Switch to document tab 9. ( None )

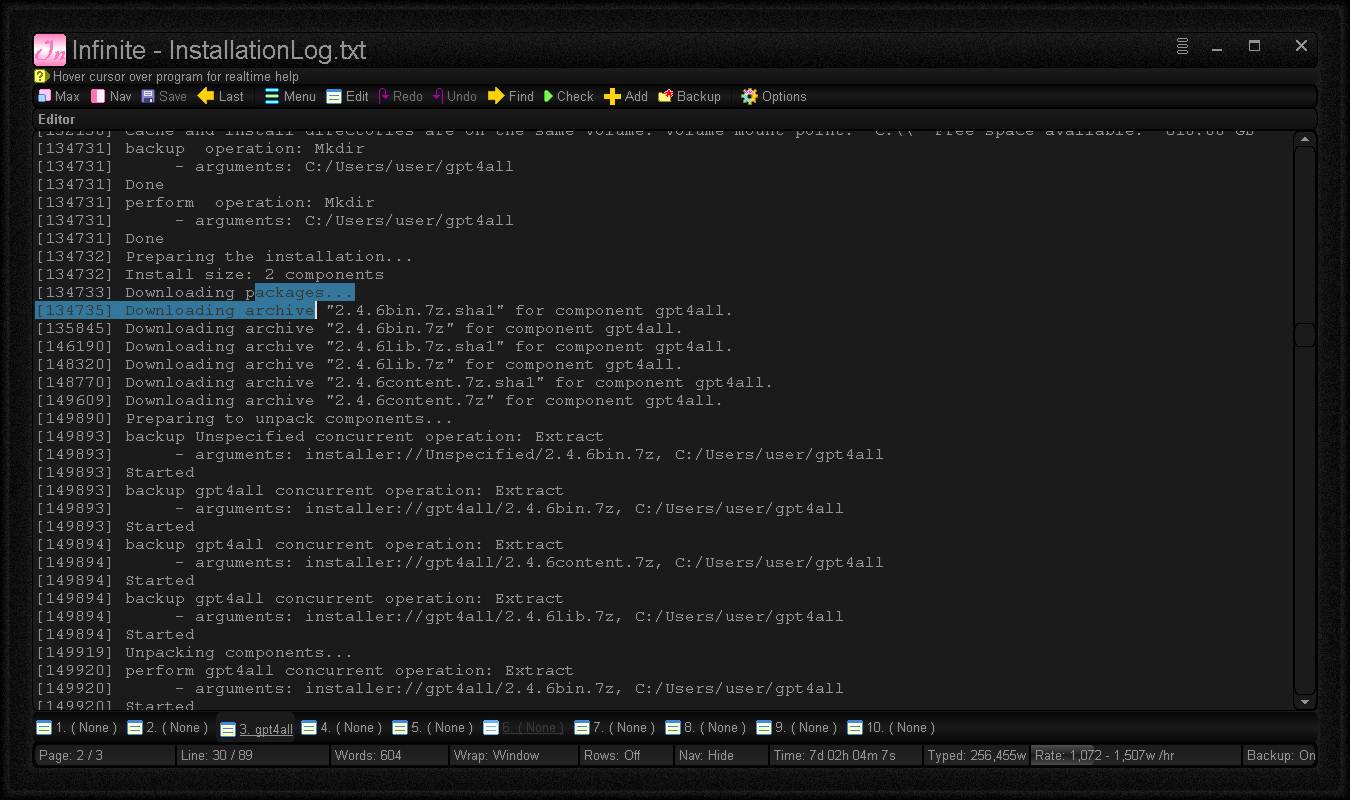796,728
